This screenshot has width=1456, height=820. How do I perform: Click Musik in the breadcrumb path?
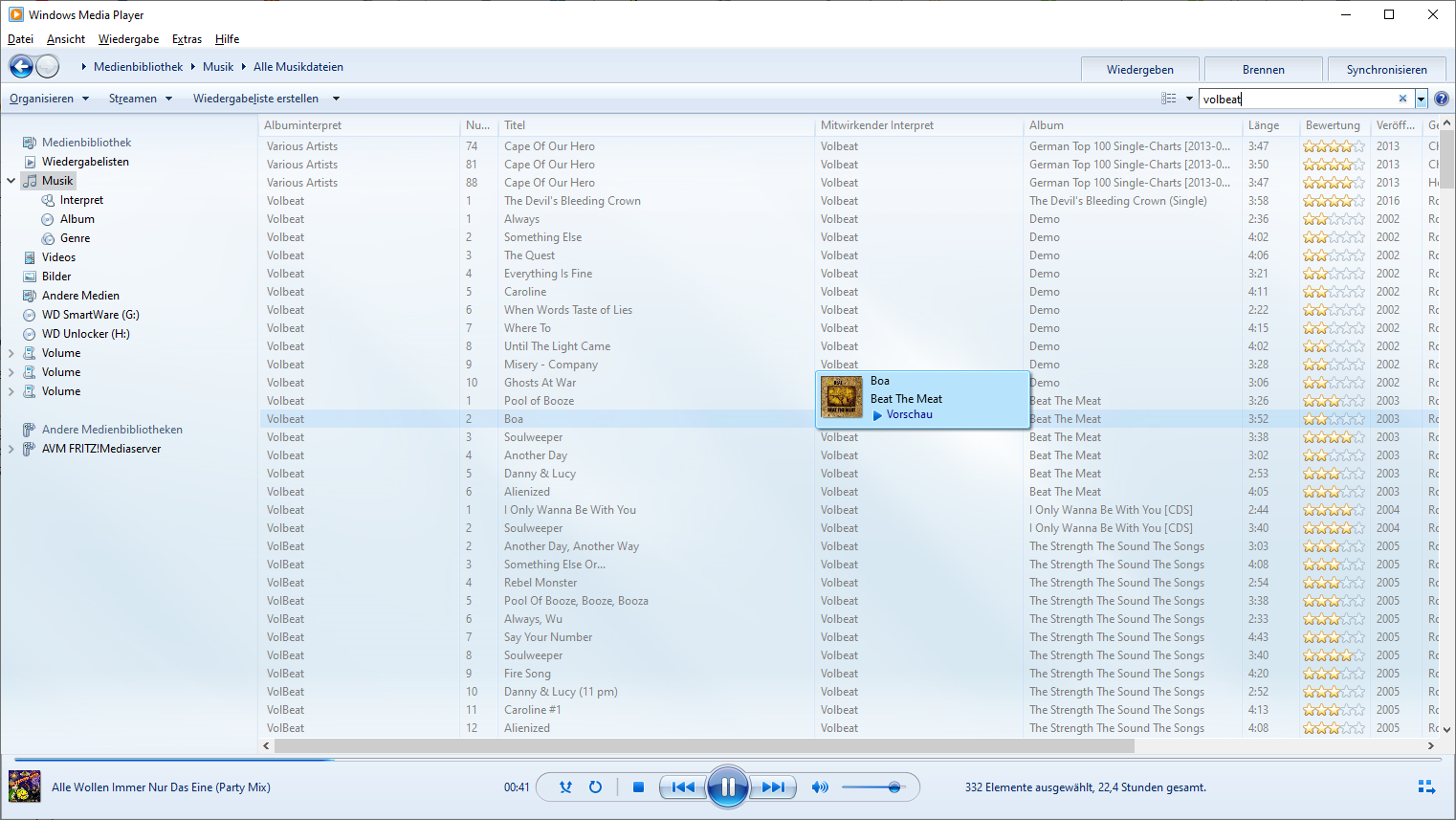coord(218,67)
